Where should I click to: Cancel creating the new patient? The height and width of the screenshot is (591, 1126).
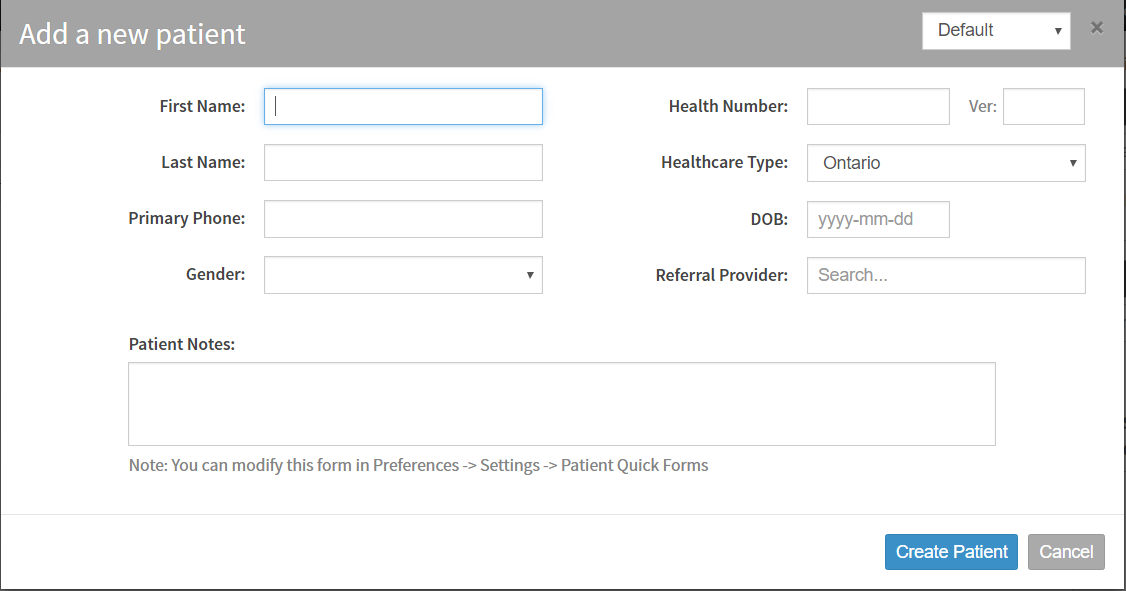1066,551
